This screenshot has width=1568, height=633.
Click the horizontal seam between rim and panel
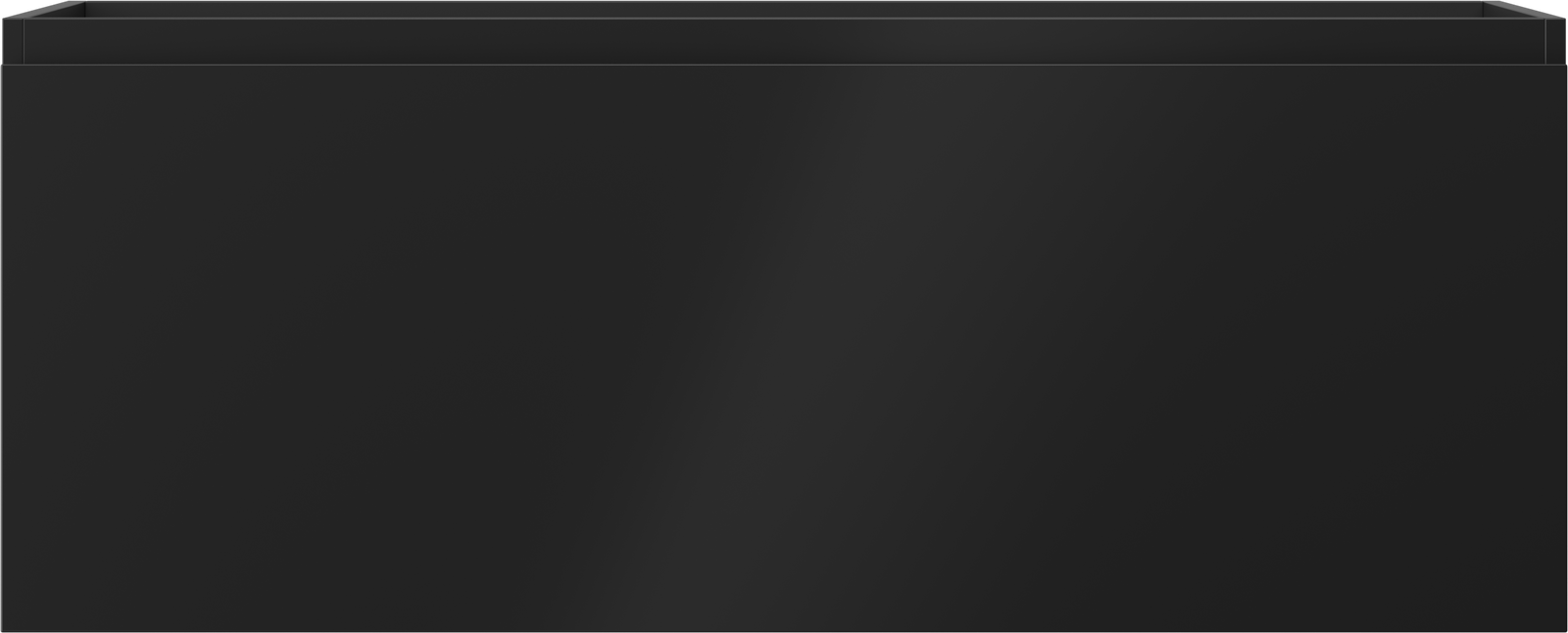pos(784,66)
